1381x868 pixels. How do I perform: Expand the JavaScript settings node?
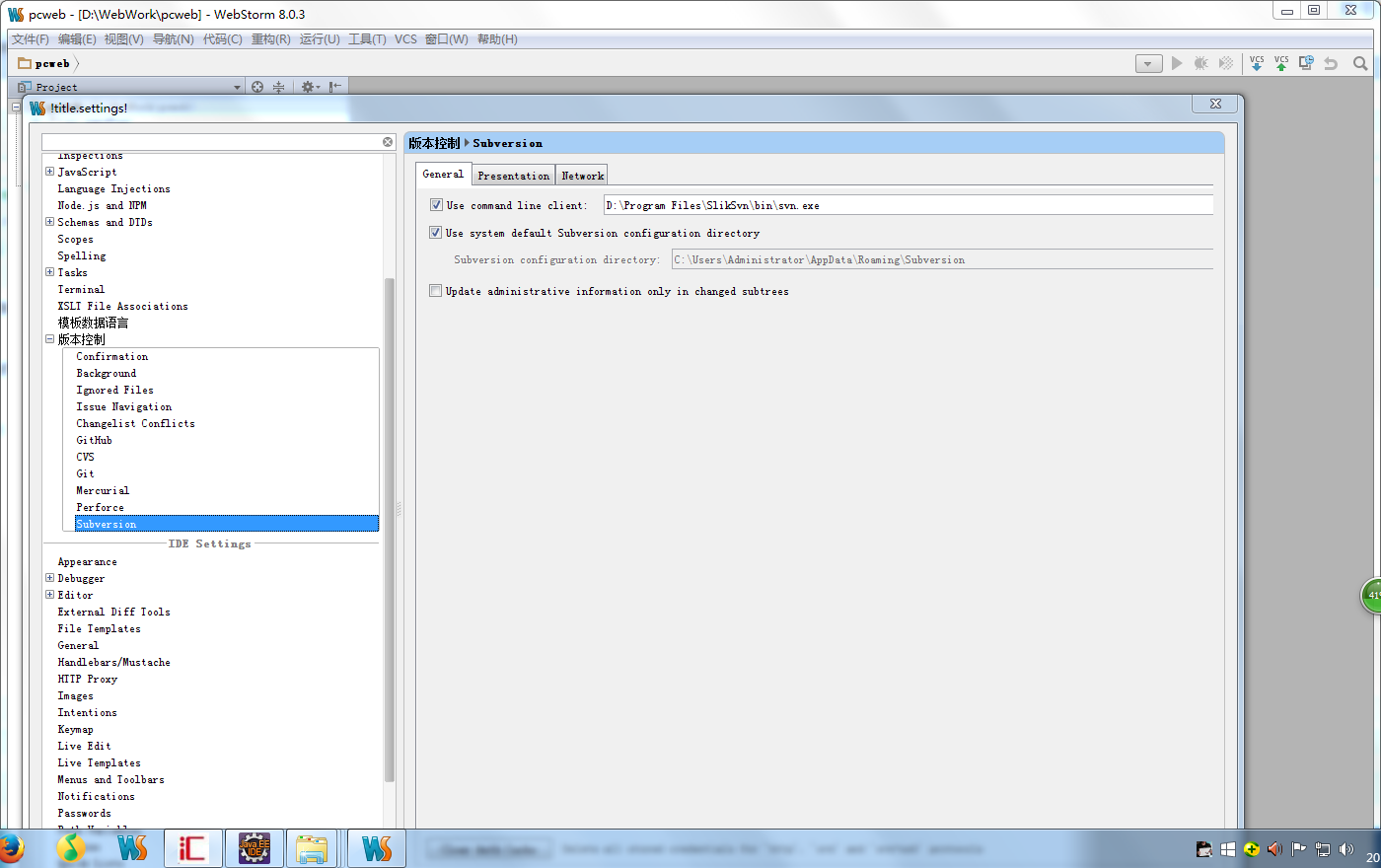(49, 172)
